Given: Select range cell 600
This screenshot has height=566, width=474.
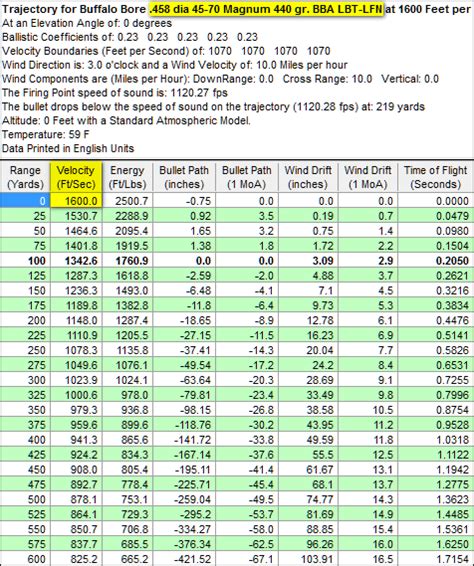Looking at the screenshot, I should point(25,559).
